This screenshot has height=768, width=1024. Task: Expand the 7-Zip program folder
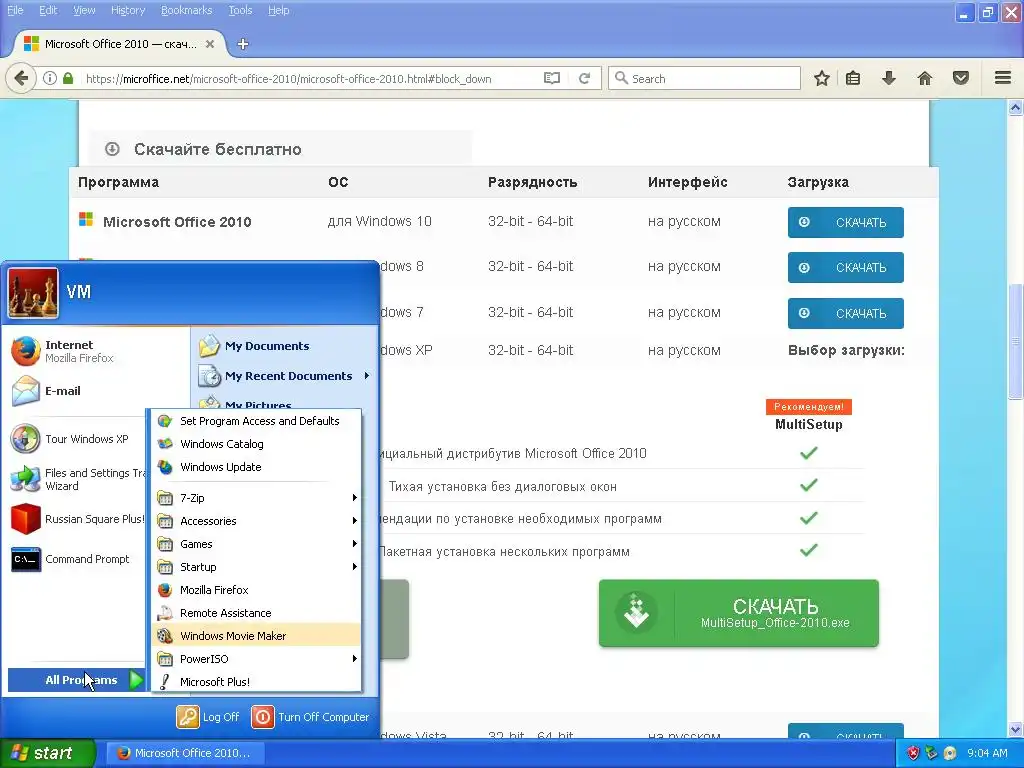[256, 498]
